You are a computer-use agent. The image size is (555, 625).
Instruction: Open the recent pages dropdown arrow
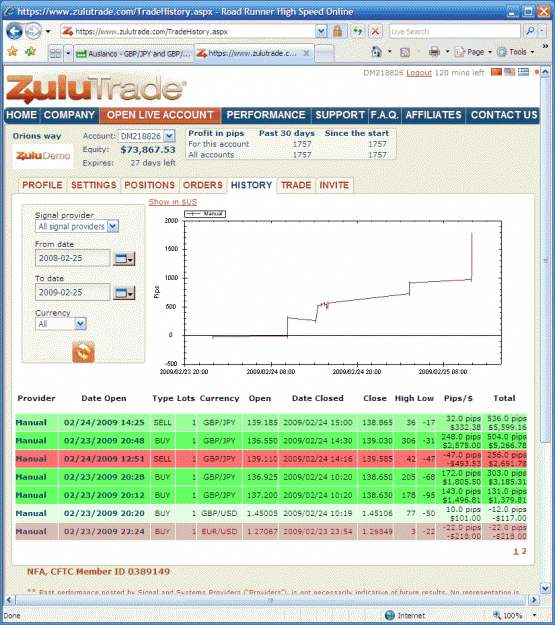(48, 31)
